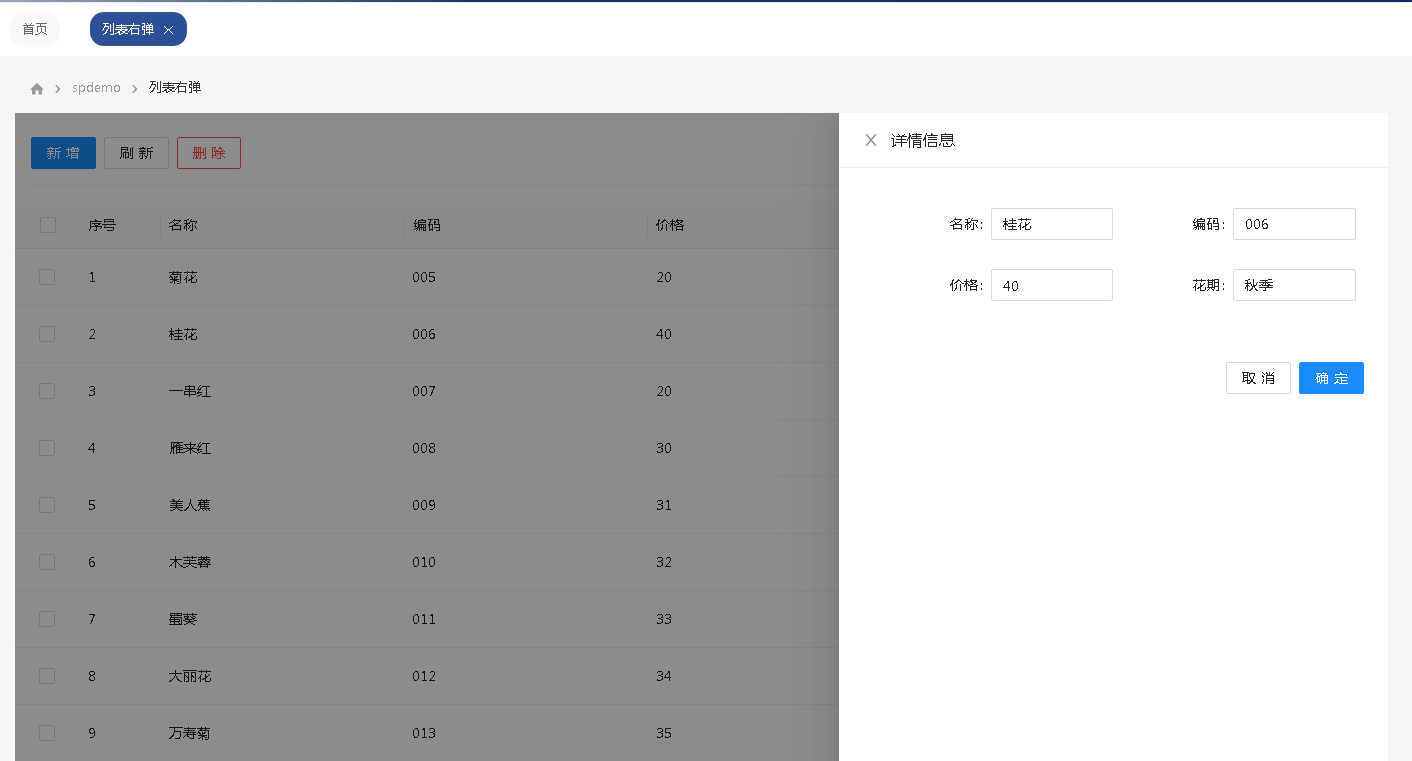
Task: Click the spdemo breadcrumb link
Action: 96,88
